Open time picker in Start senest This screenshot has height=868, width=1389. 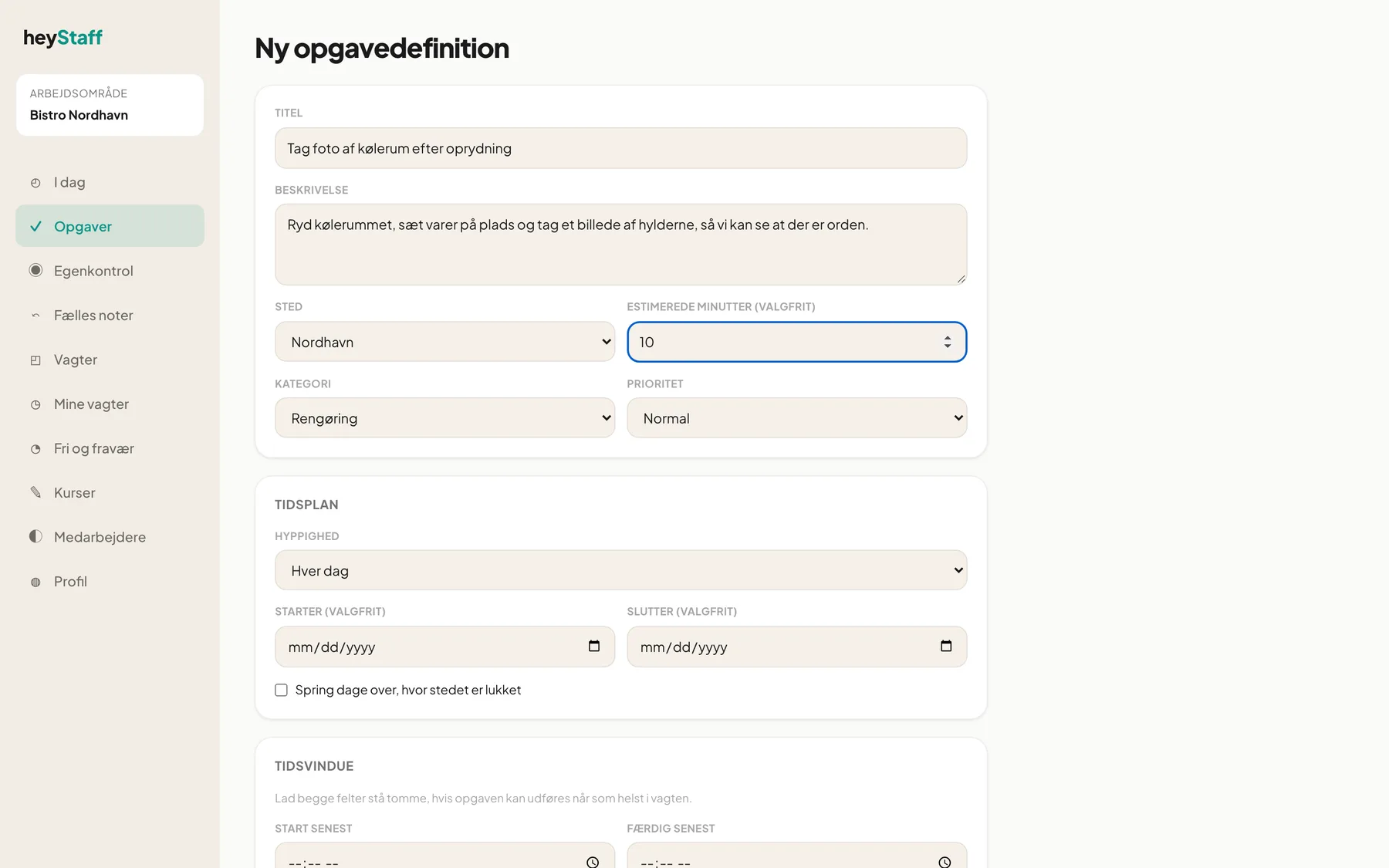click(593, 862)
